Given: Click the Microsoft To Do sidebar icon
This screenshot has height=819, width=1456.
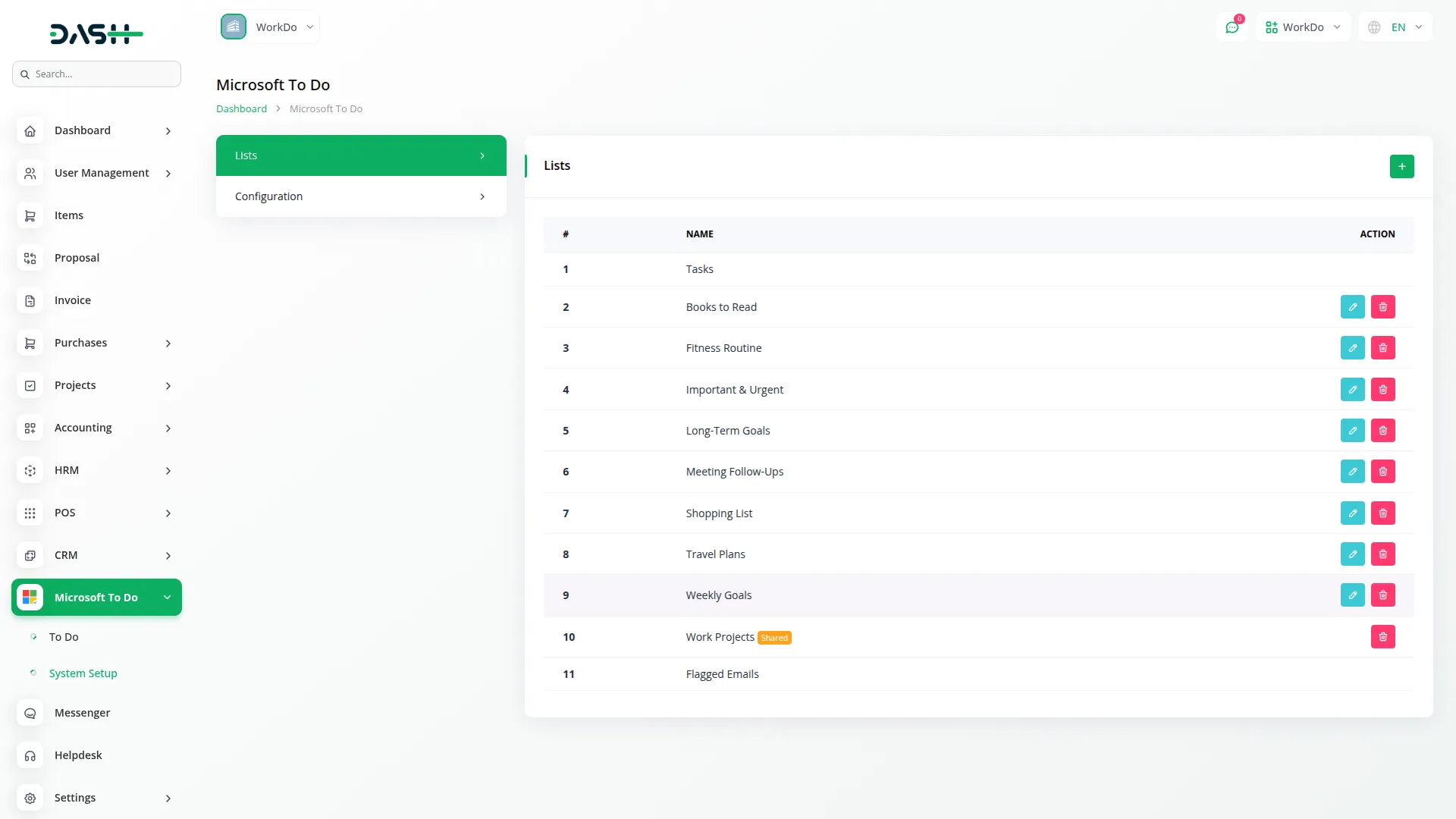Looking at the screenshot, I should [x=30, y=598].
